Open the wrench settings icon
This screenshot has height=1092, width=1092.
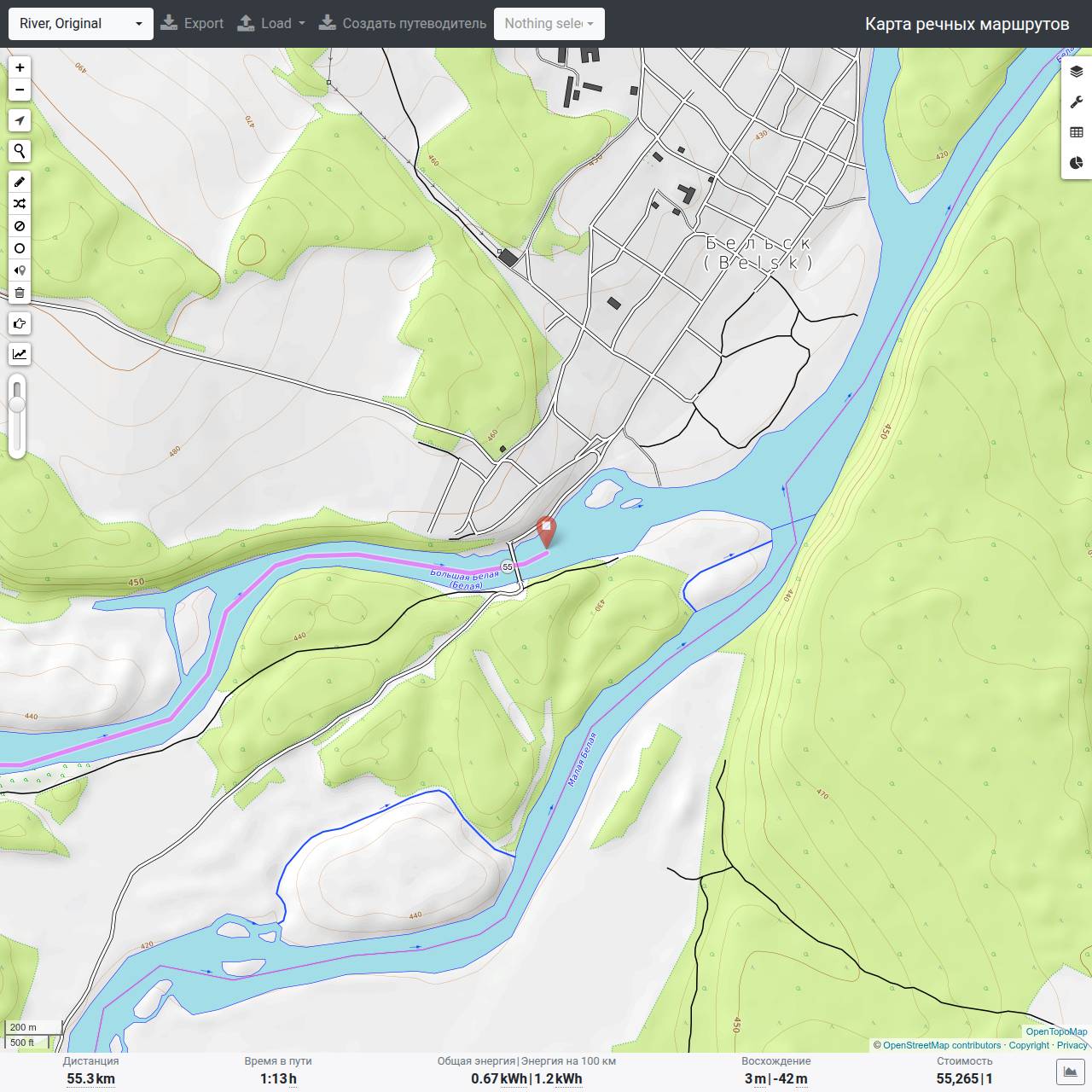1077,102
